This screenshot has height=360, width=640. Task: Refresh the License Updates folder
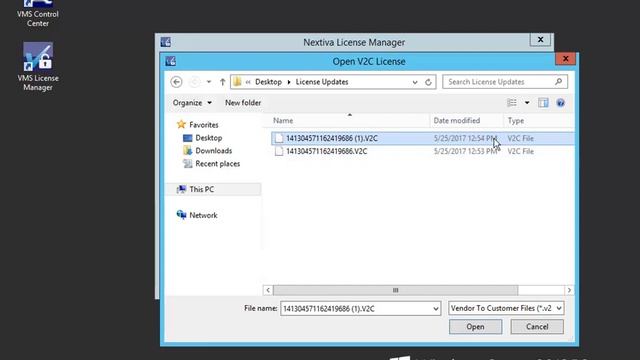428,82
